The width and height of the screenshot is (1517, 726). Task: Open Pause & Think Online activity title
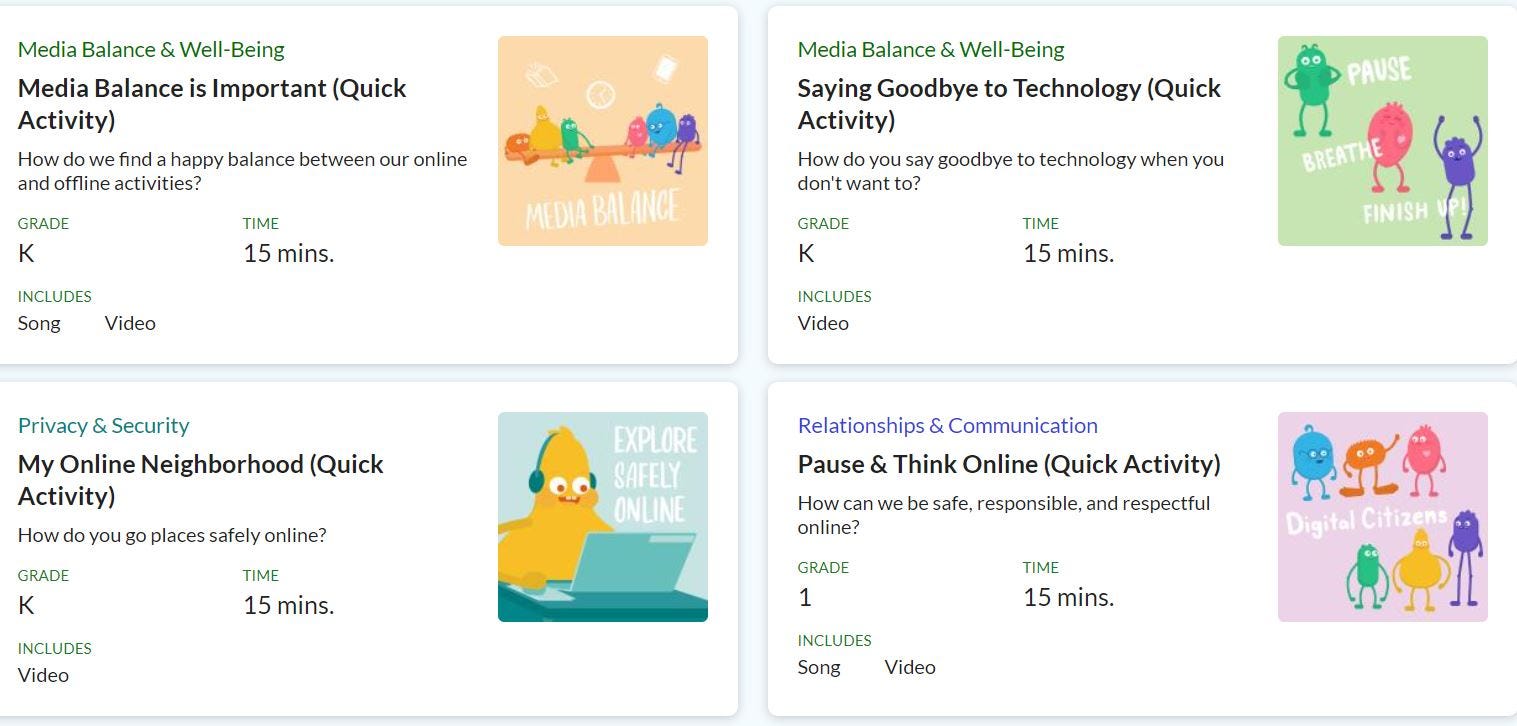[1009, 464]
